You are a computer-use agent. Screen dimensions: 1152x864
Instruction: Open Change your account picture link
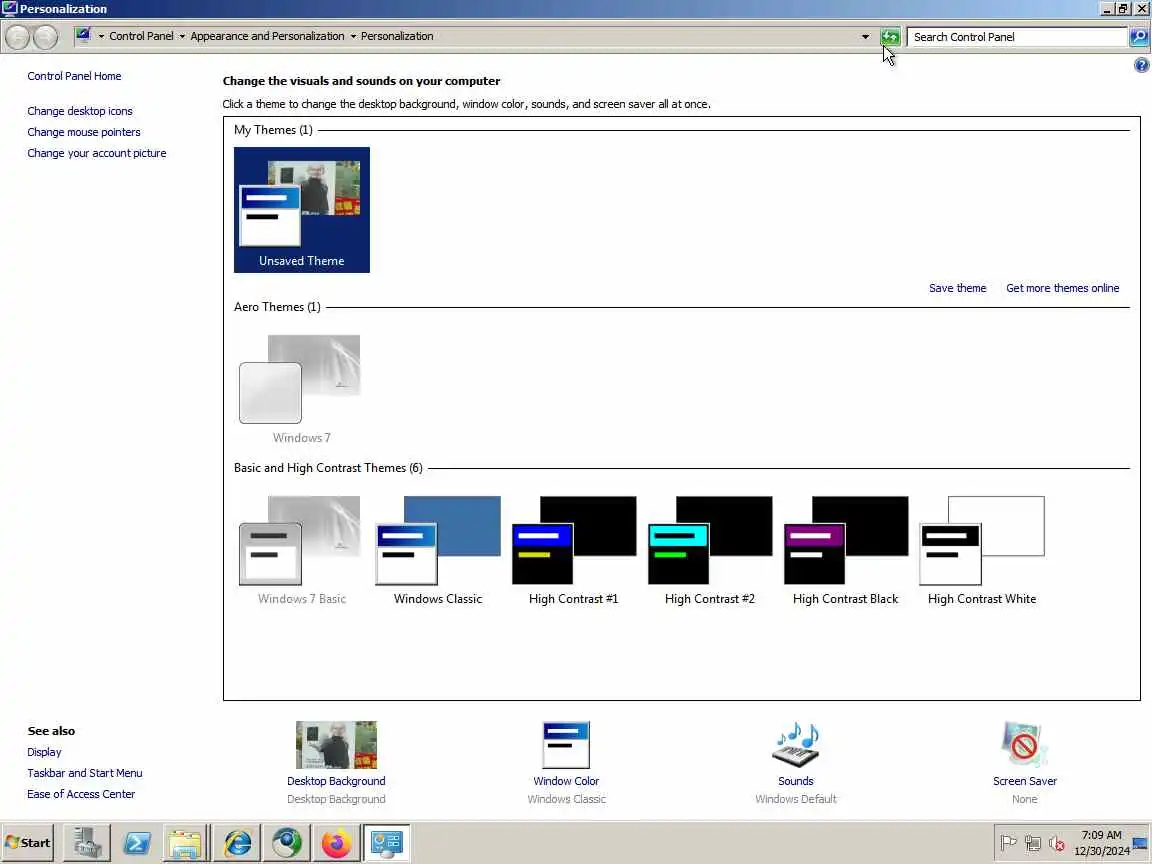97,153
